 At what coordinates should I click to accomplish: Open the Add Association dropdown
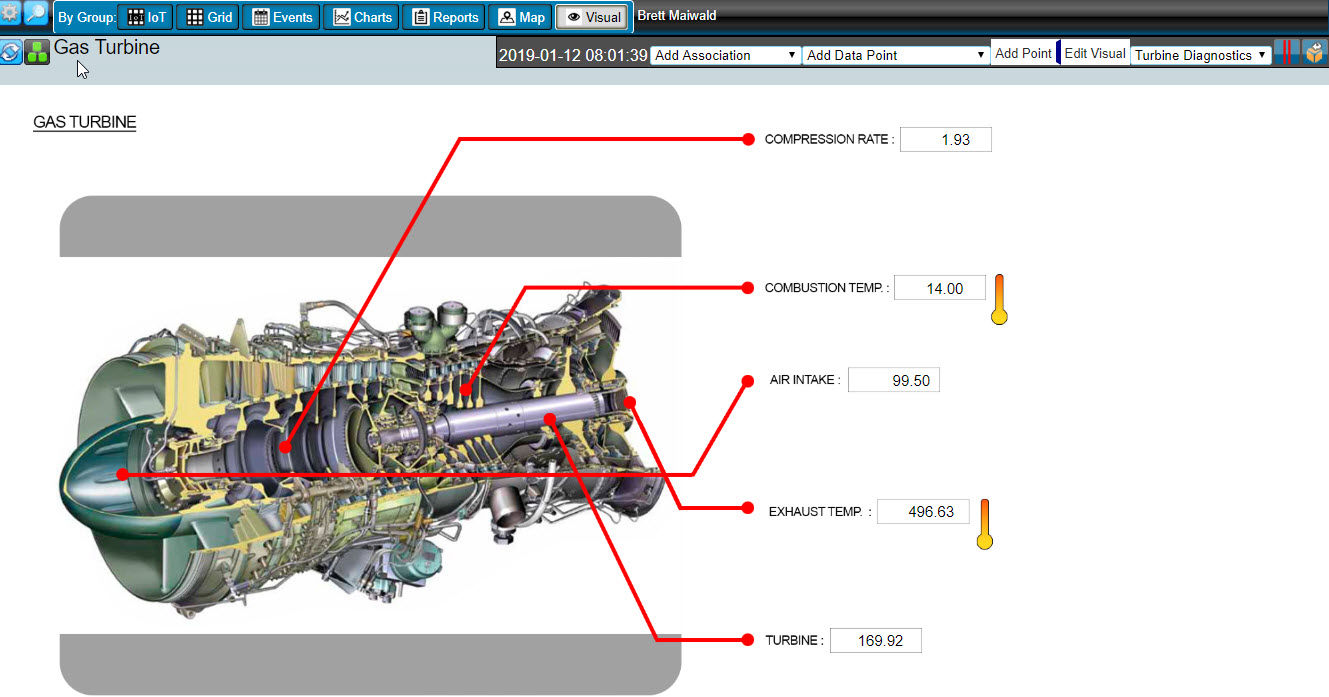[x=726, y=55]
